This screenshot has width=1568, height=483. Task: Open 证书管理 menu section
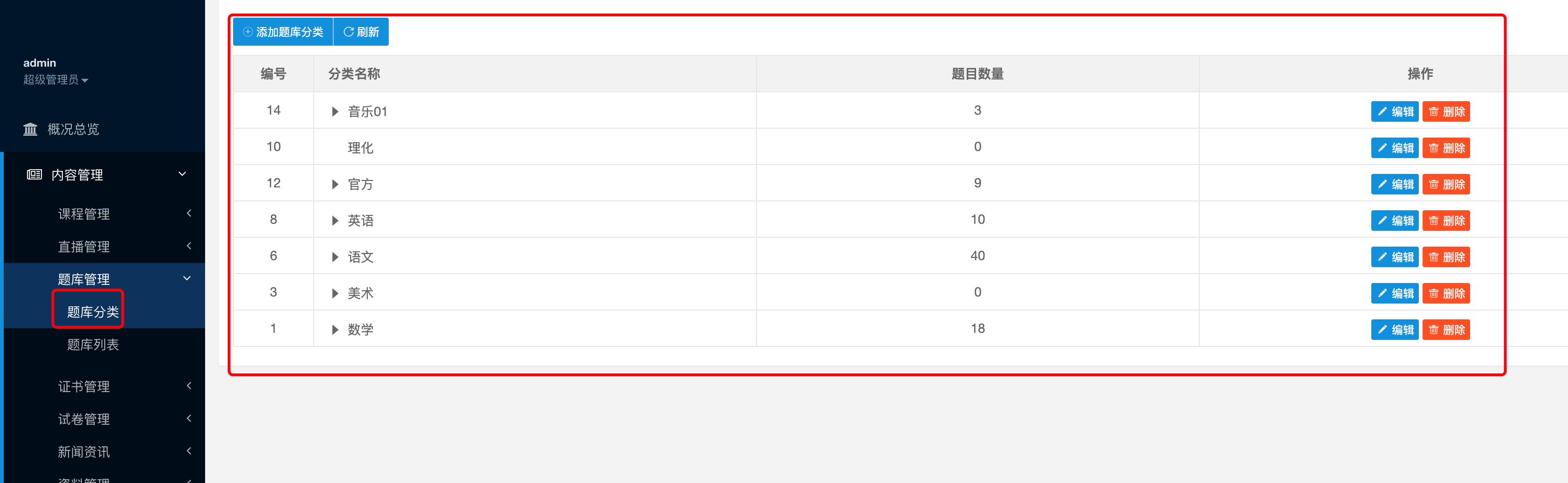tap(84, 386)
